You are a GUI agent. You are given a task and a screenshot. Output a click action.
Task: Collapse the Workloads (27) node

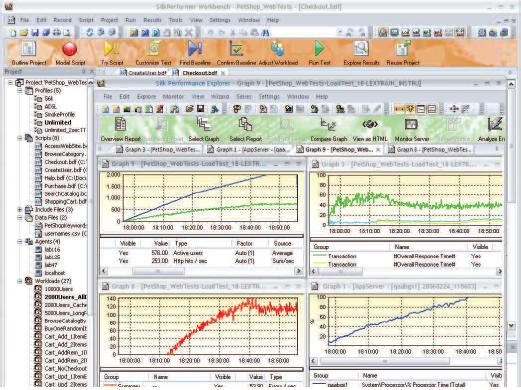tap(20, 281)
